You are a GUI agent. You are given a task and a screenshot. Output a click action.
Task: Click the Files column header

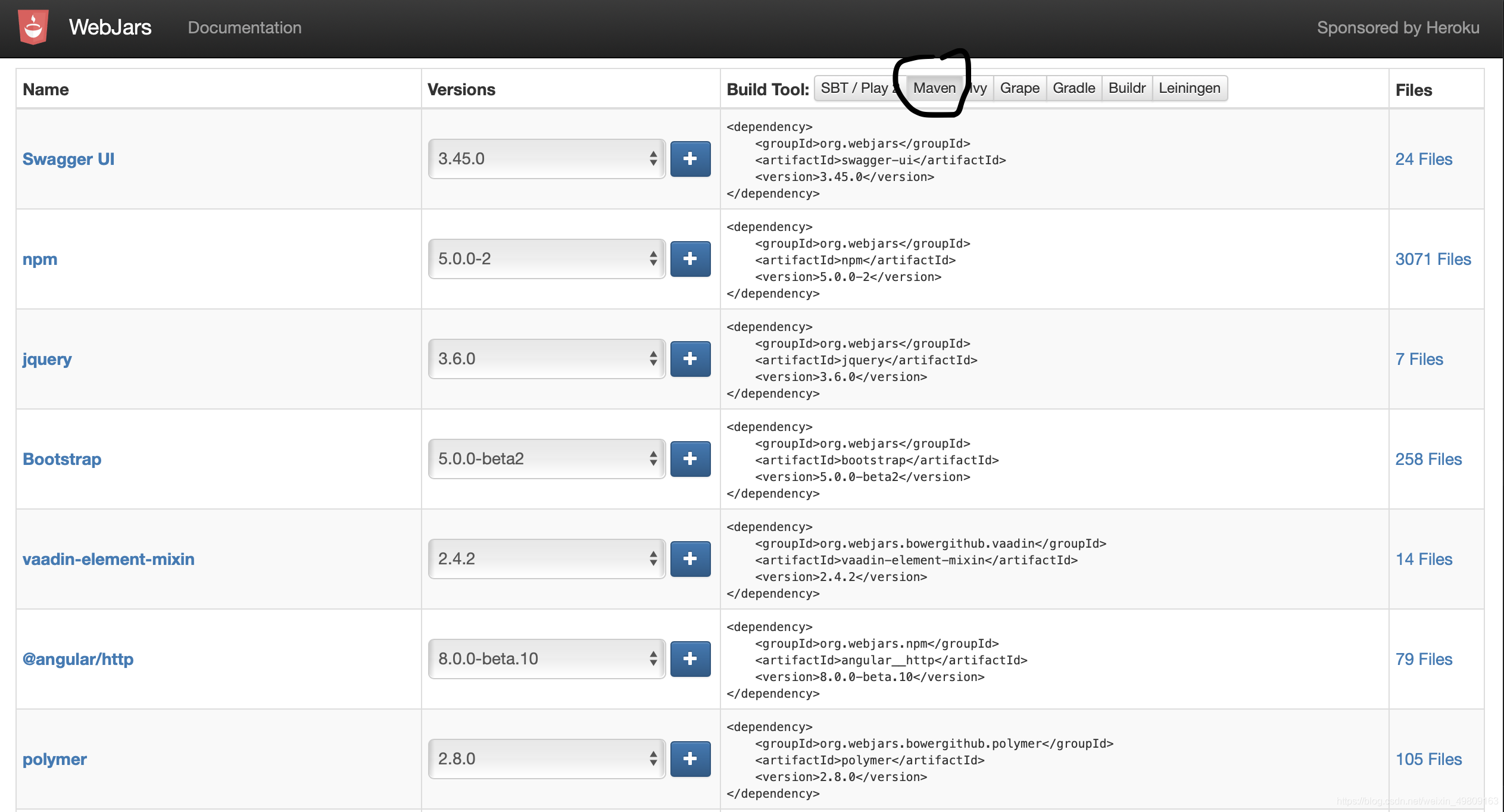[x=1413, y=90]
